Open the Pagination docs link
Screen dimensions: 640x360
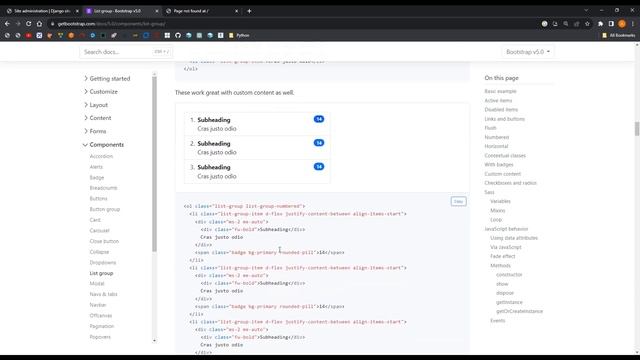pyautogui.click(x=102, y=326)
